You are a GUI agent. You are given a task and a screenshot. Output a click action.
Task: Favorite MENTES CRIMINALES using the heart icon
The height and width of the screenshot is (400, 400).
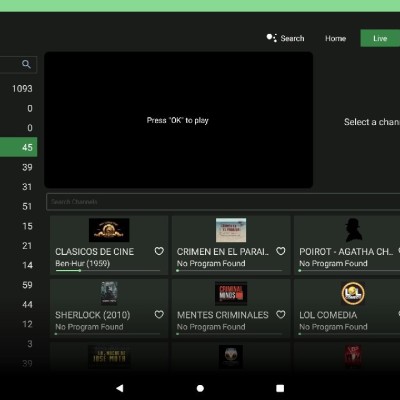281,314
